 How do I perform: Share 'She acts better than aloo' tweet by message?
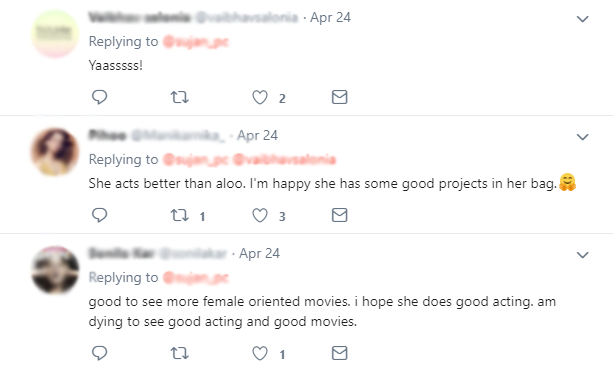tap(339, 215)
